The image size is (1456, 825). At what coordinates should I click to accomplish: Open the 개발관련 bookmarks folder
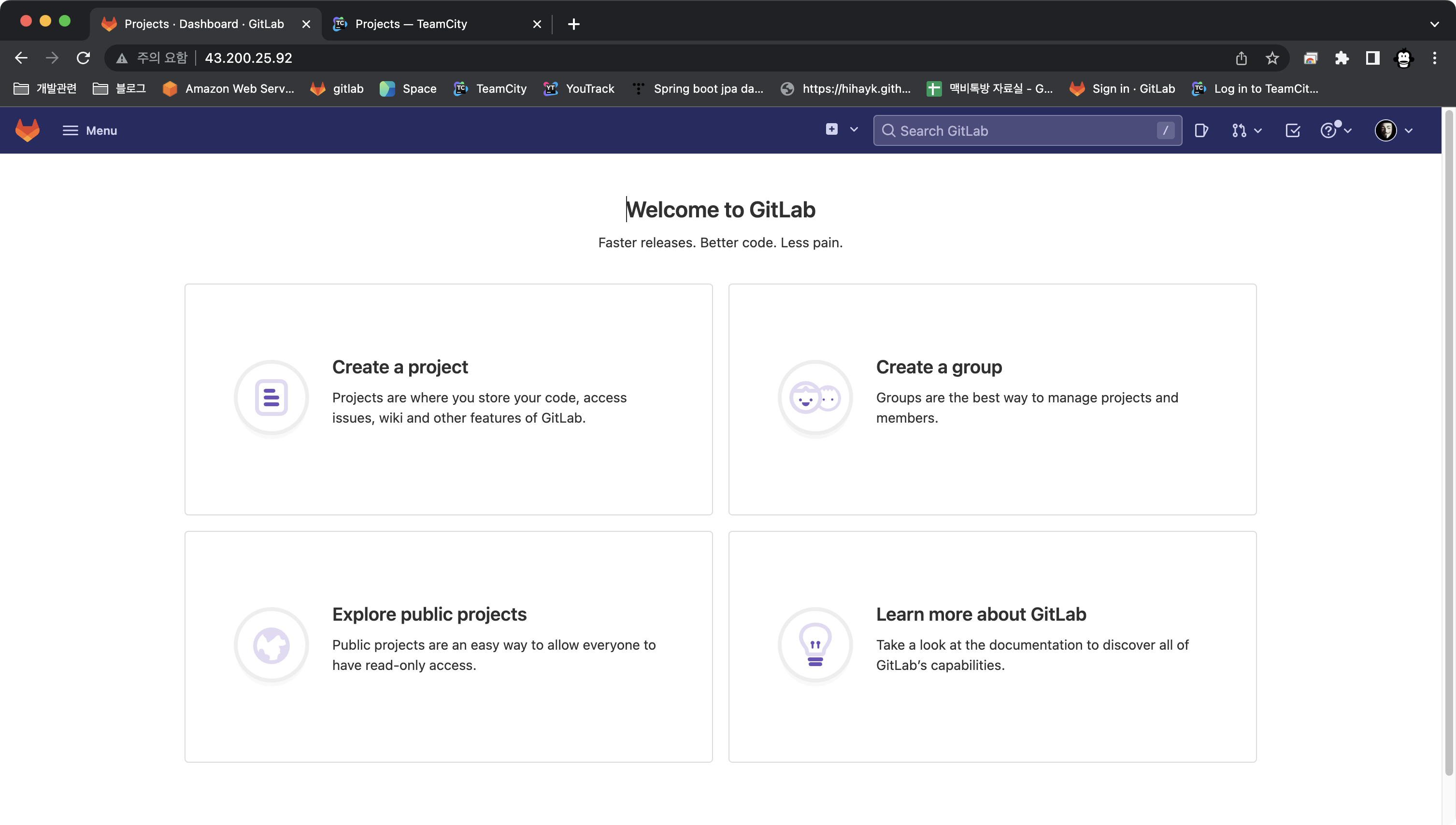tap(45, 88)
